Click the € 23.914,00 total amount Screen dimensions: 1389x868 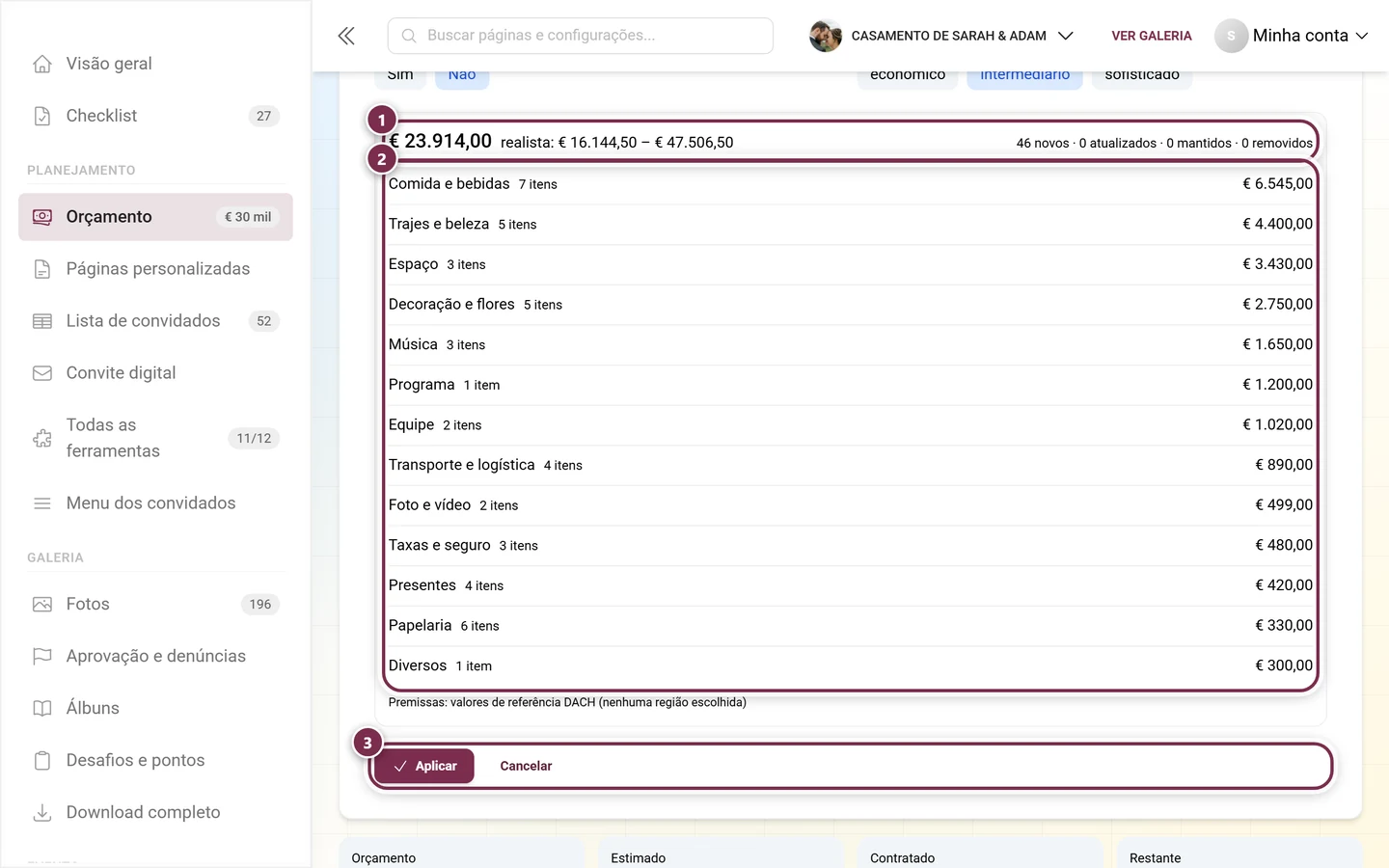440,141
